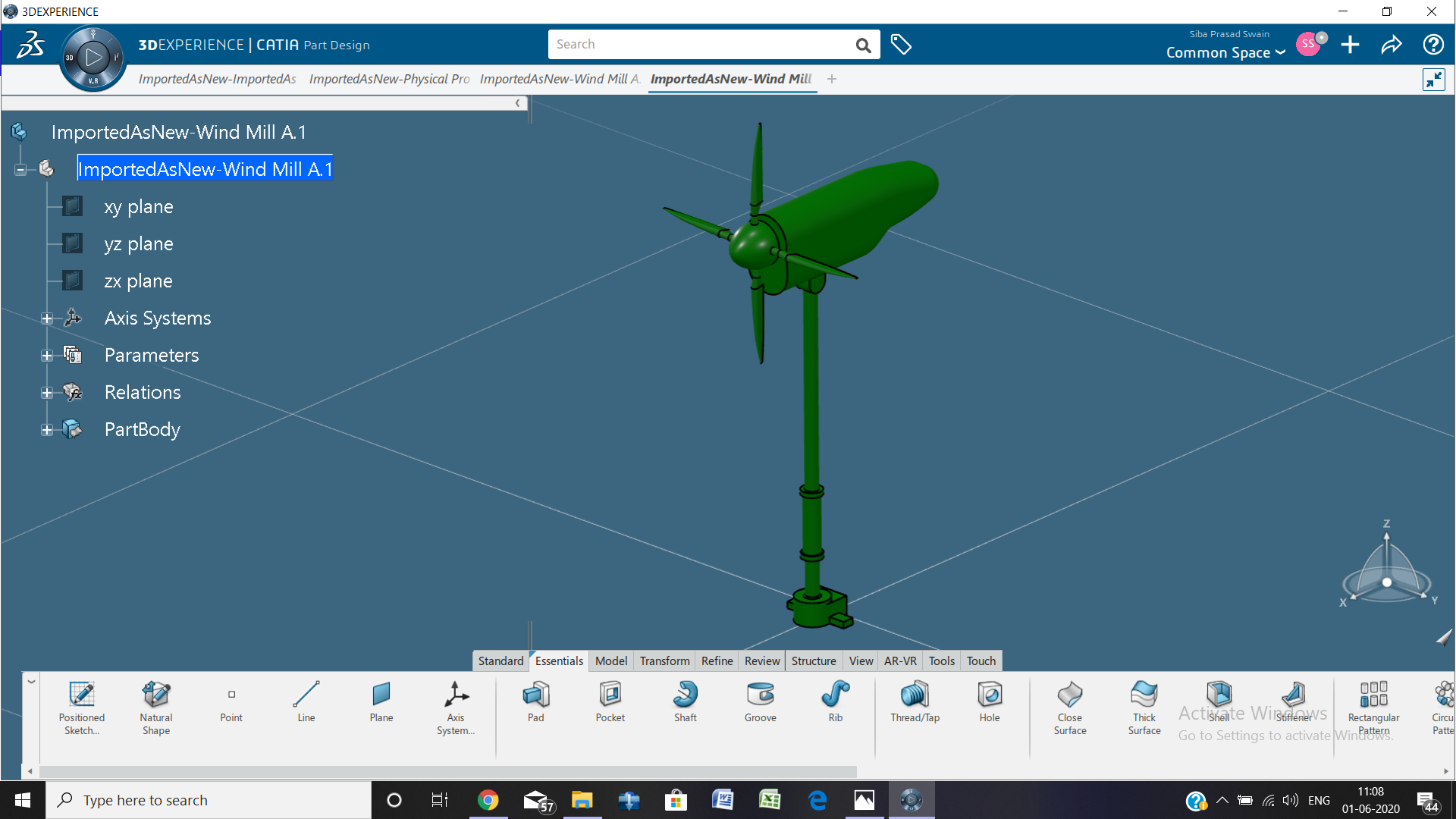Select the Pad tool

coord(535,701)
